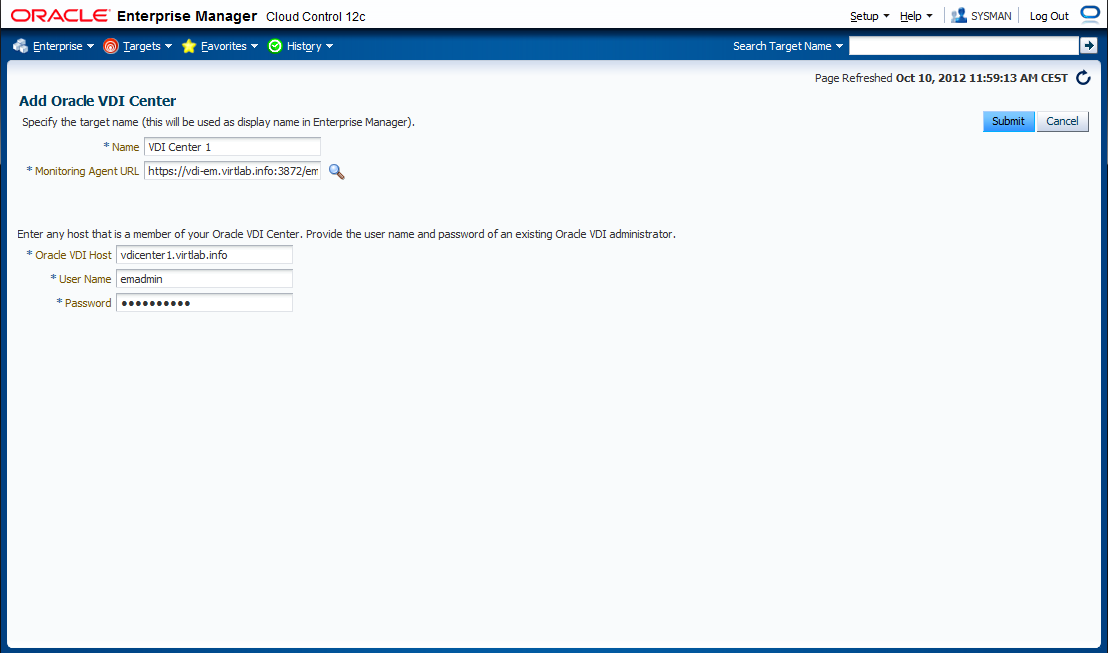
Task: Click the Add Oracle VDI Center heading
Action: (98, 101)
